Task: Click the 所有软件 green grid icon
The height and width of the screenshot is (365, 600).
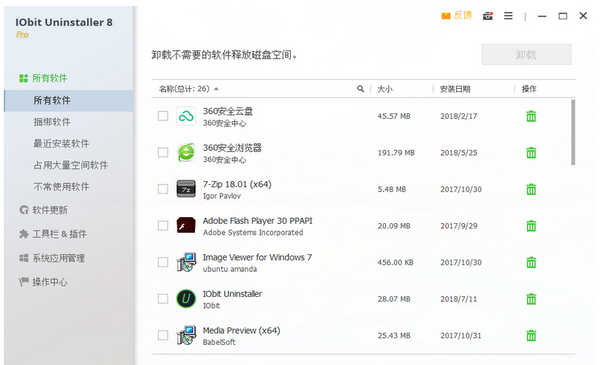Action: point(24,78)
